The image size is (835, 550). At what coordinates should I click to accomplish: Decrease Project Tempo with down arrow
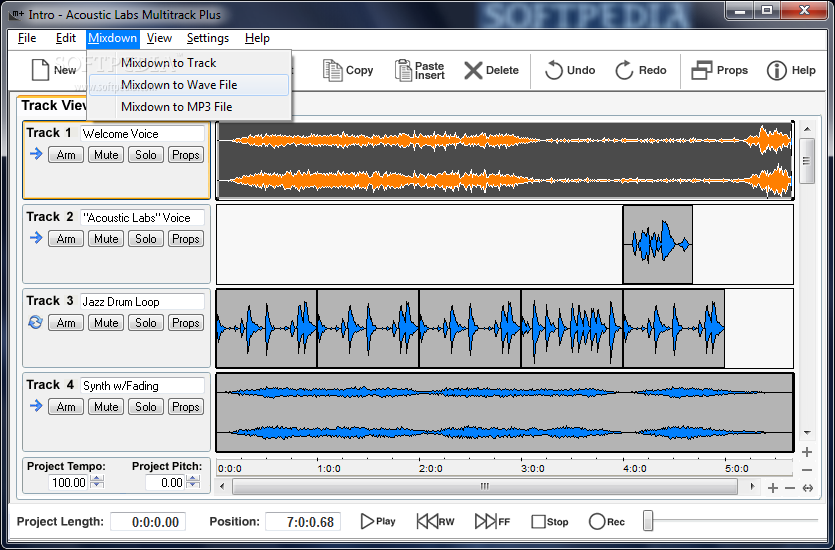[97, 486]
